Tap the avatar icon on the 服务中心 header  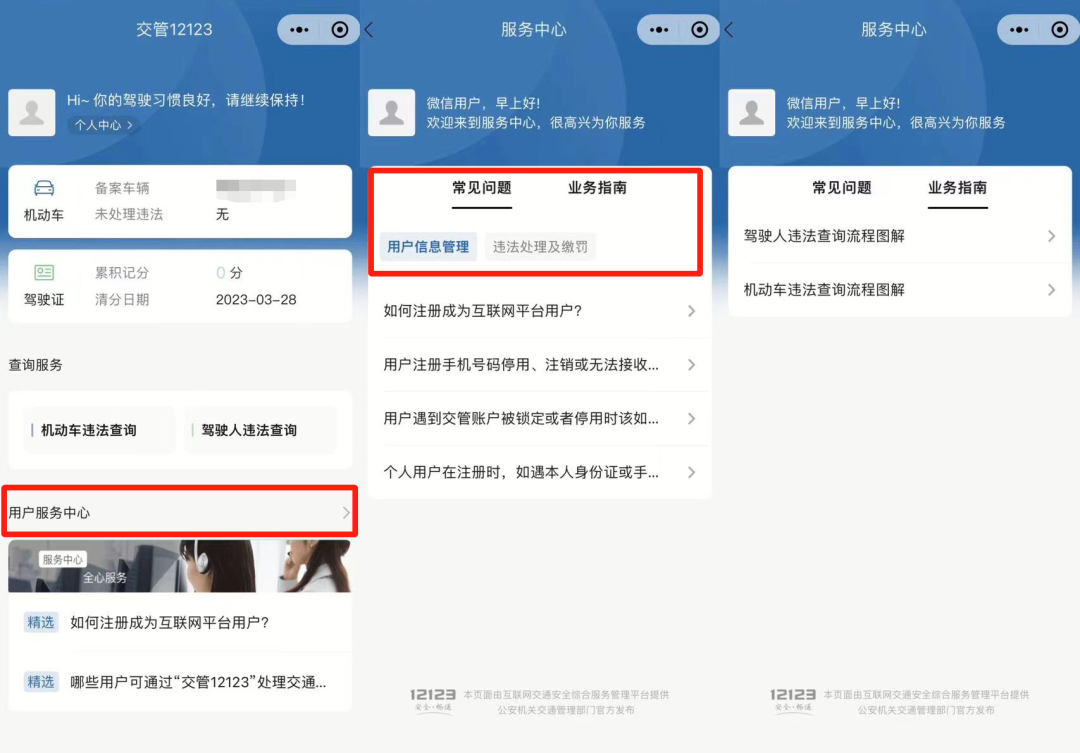tap(391, 113)
